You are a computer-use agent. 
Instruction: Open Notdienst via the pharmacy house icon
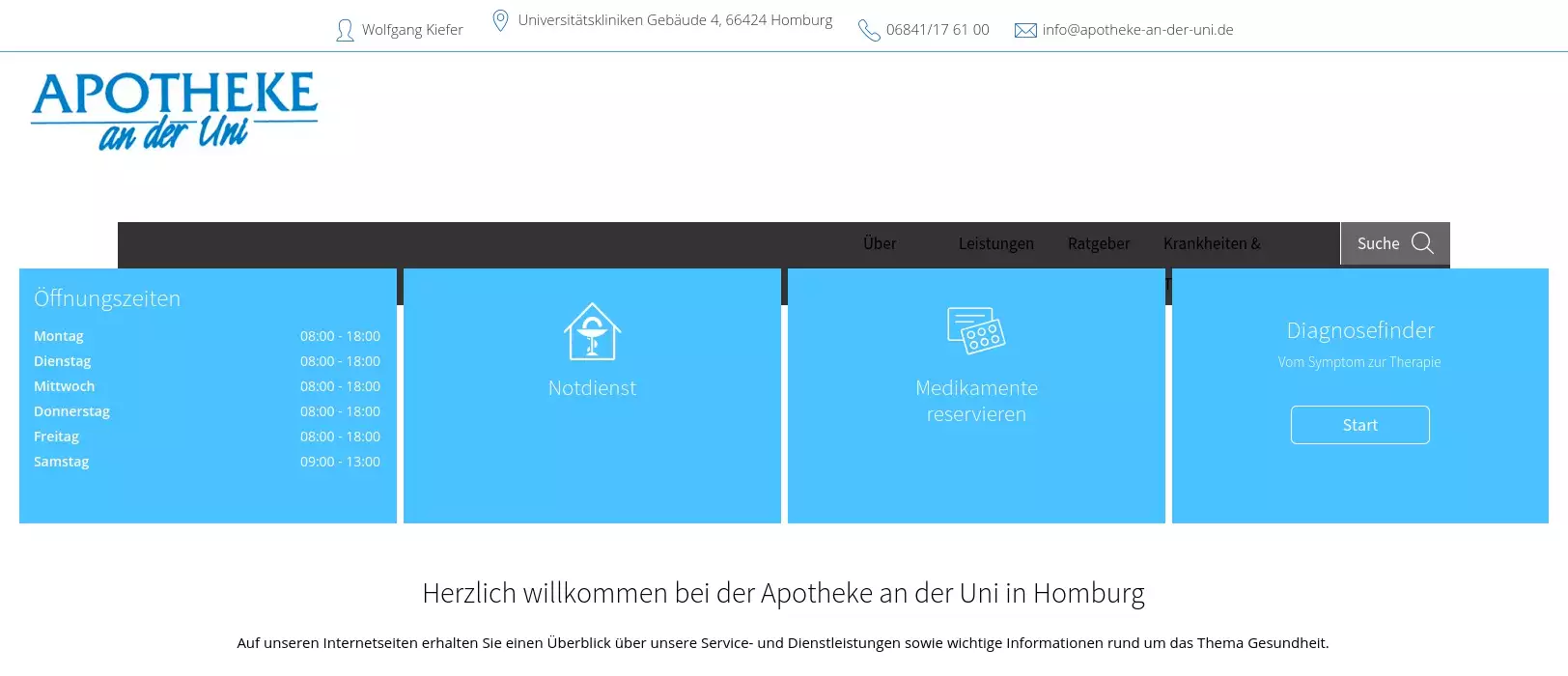coord(592,331)
